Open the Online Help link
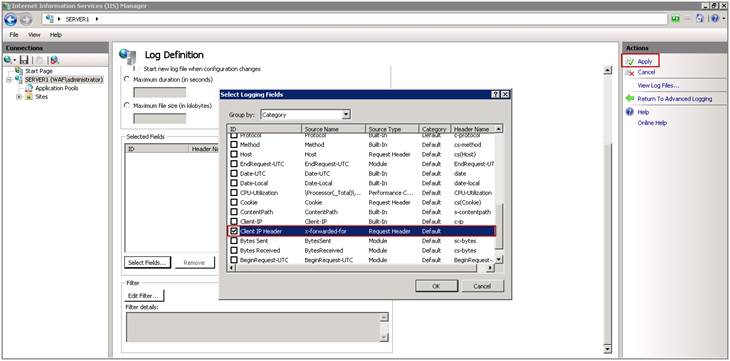 [x=652, y=123]
